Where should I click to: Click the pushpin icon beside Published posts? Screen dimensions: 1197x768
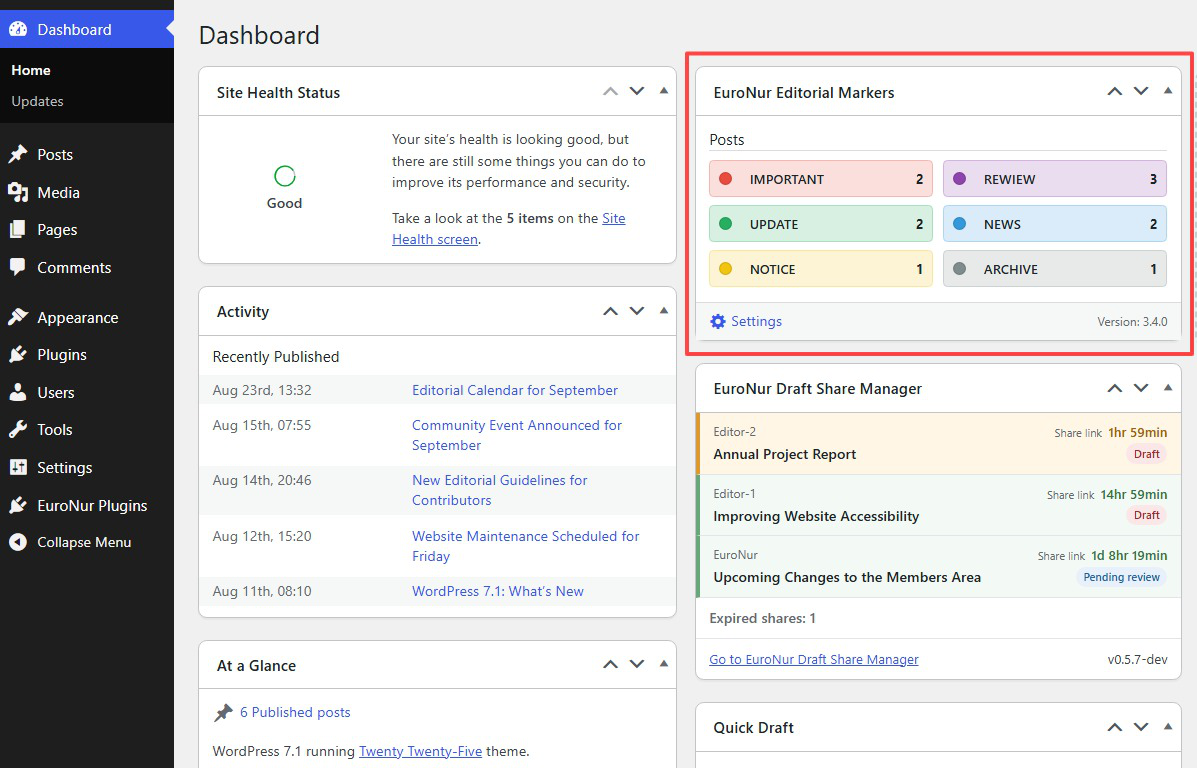(x=223, y=712)
